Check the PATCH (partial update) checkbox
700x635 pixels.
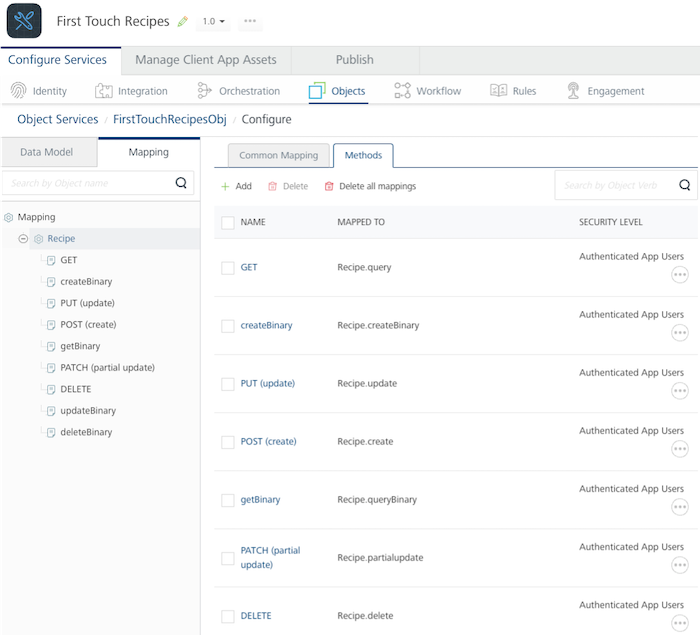tap(228, 558)
